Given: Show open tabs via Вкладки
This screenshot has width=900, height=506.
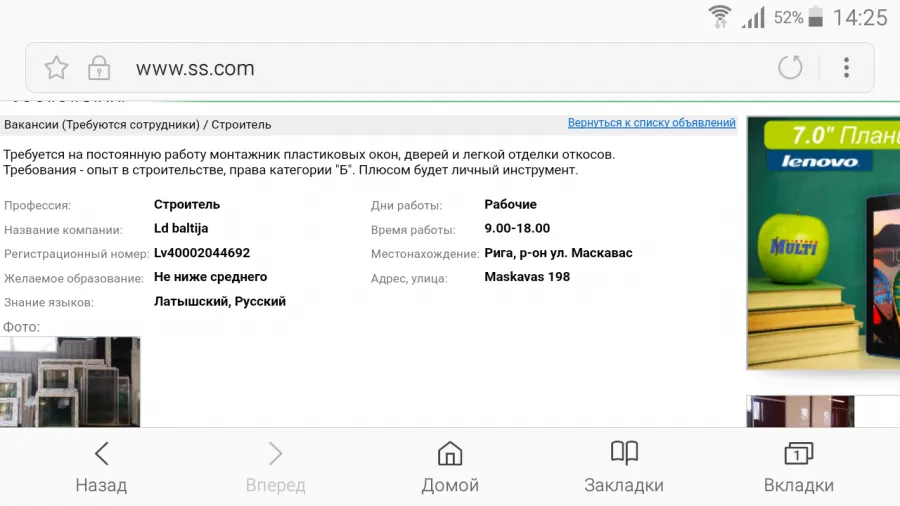Looking at the screenshot, I should coord(798,467).
